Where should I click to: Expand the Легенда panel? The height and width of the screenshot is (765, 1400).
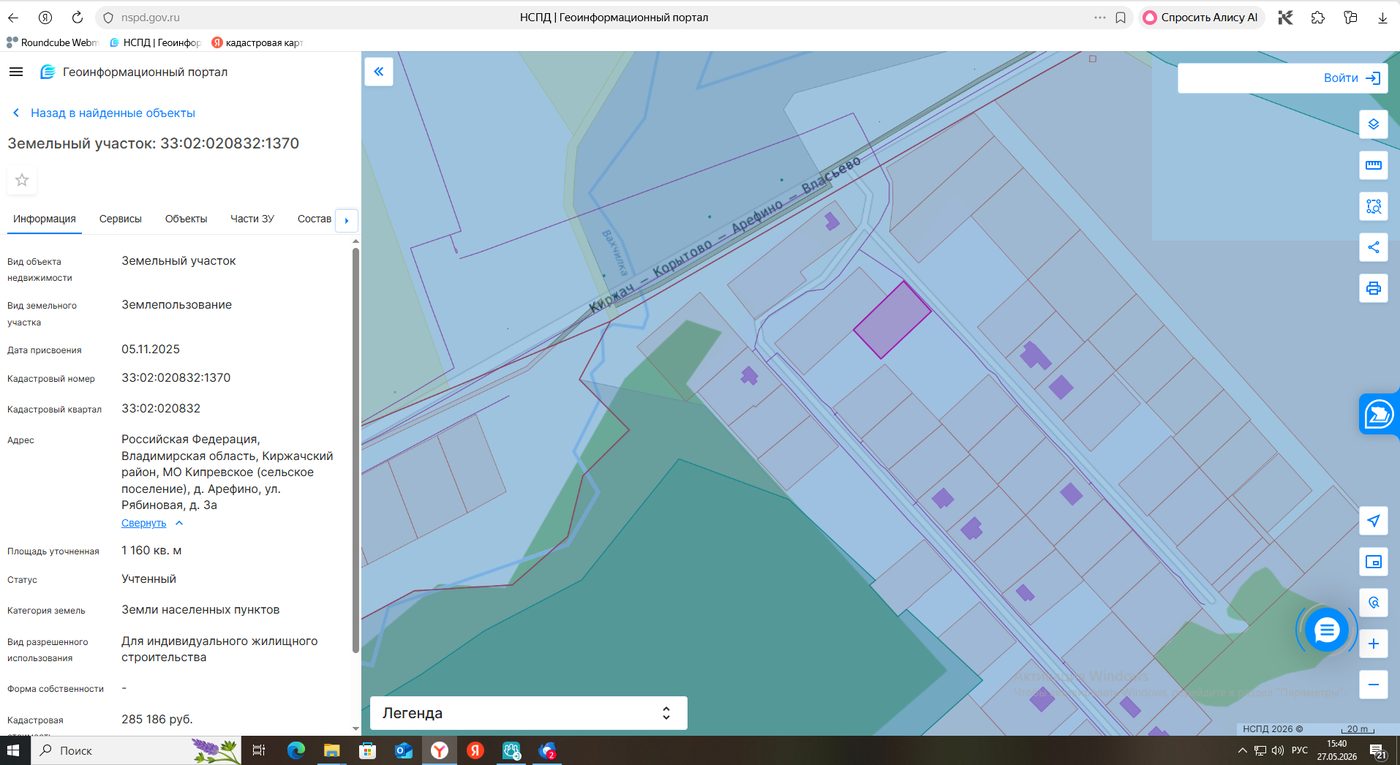[528, 713]
